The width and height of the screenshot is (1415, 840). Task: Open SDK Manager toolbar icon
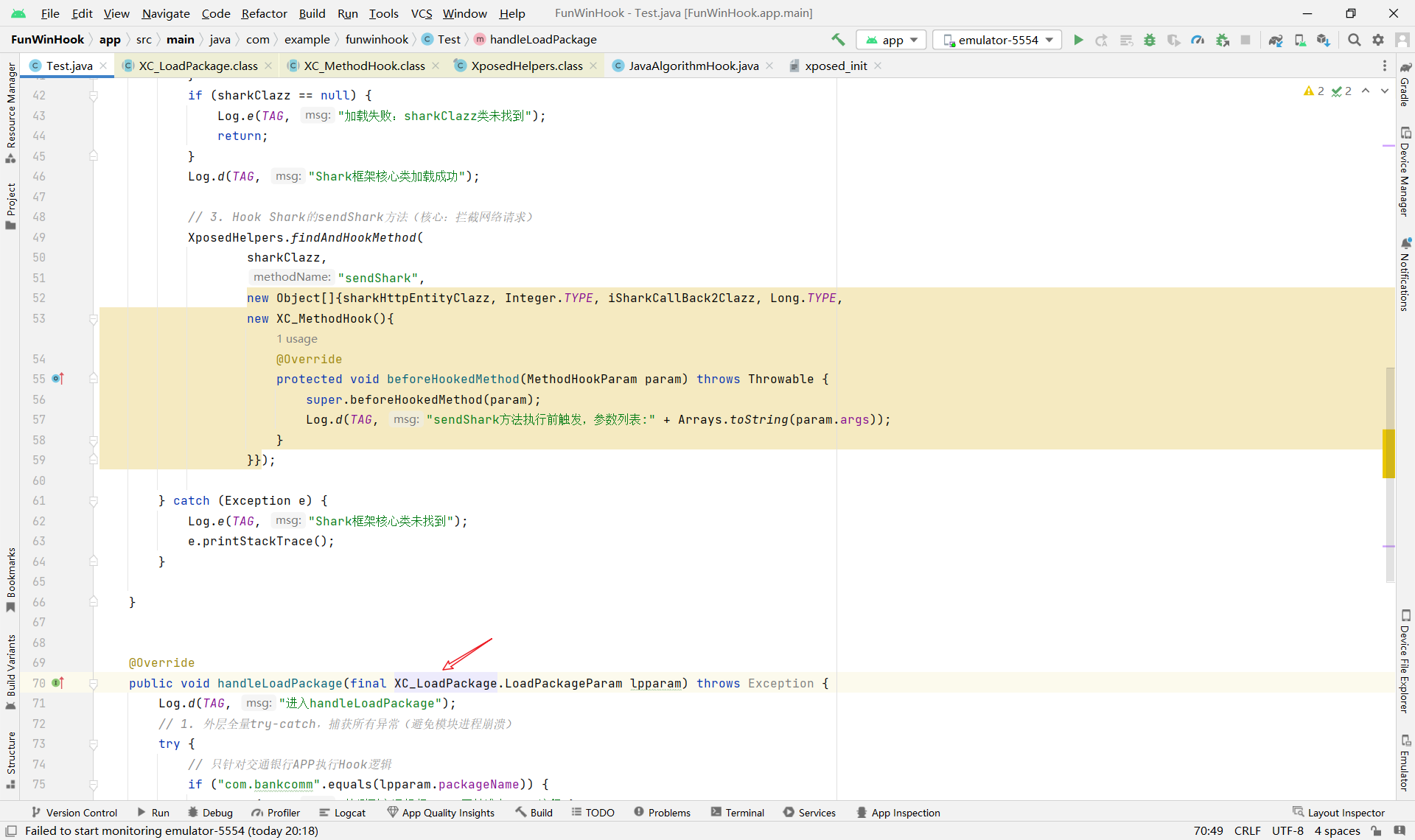(x=1324, y=40)
